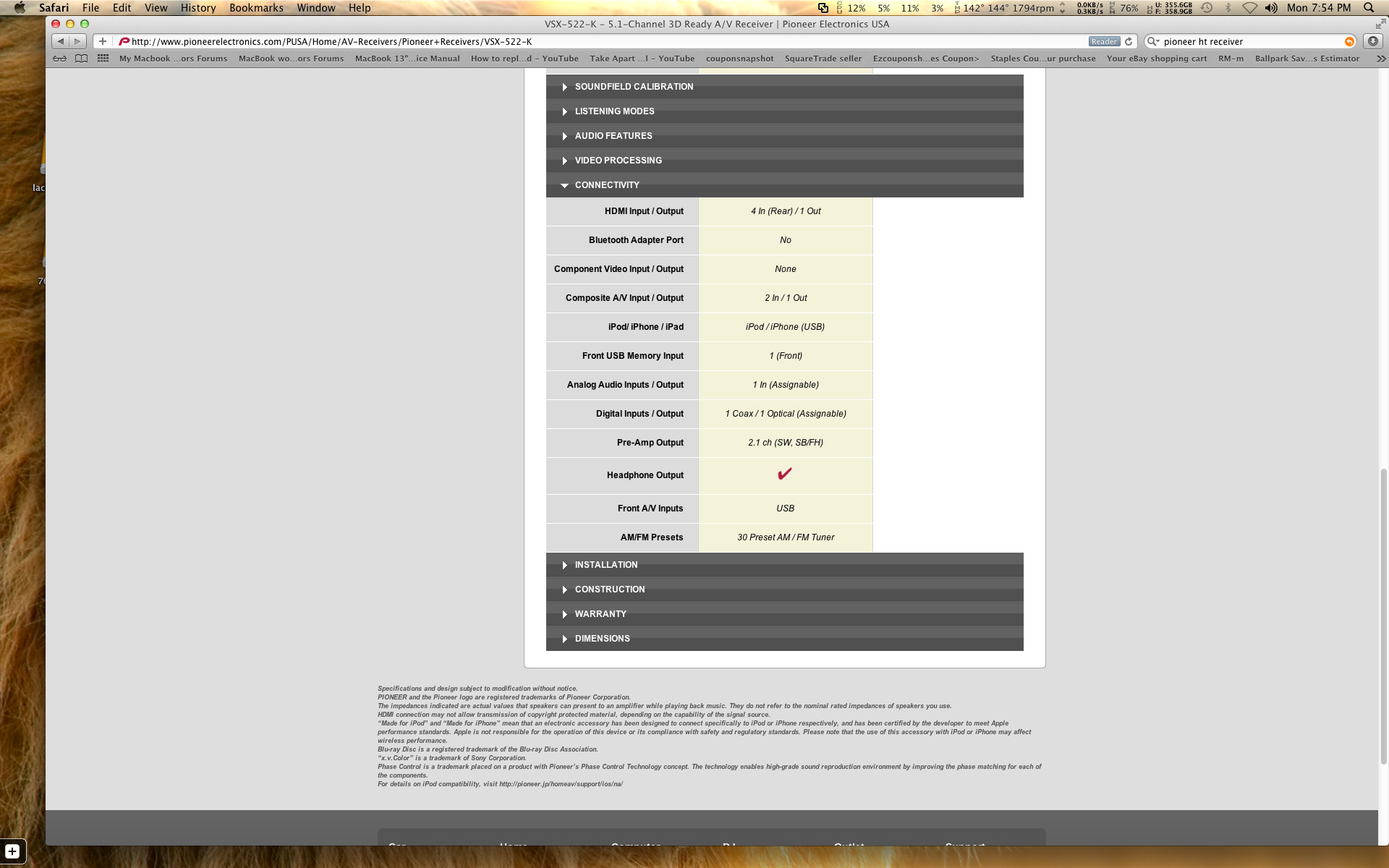Click Pioneer favicon in address bar
Screen dimensions: 1389x868
coord(124,41)
